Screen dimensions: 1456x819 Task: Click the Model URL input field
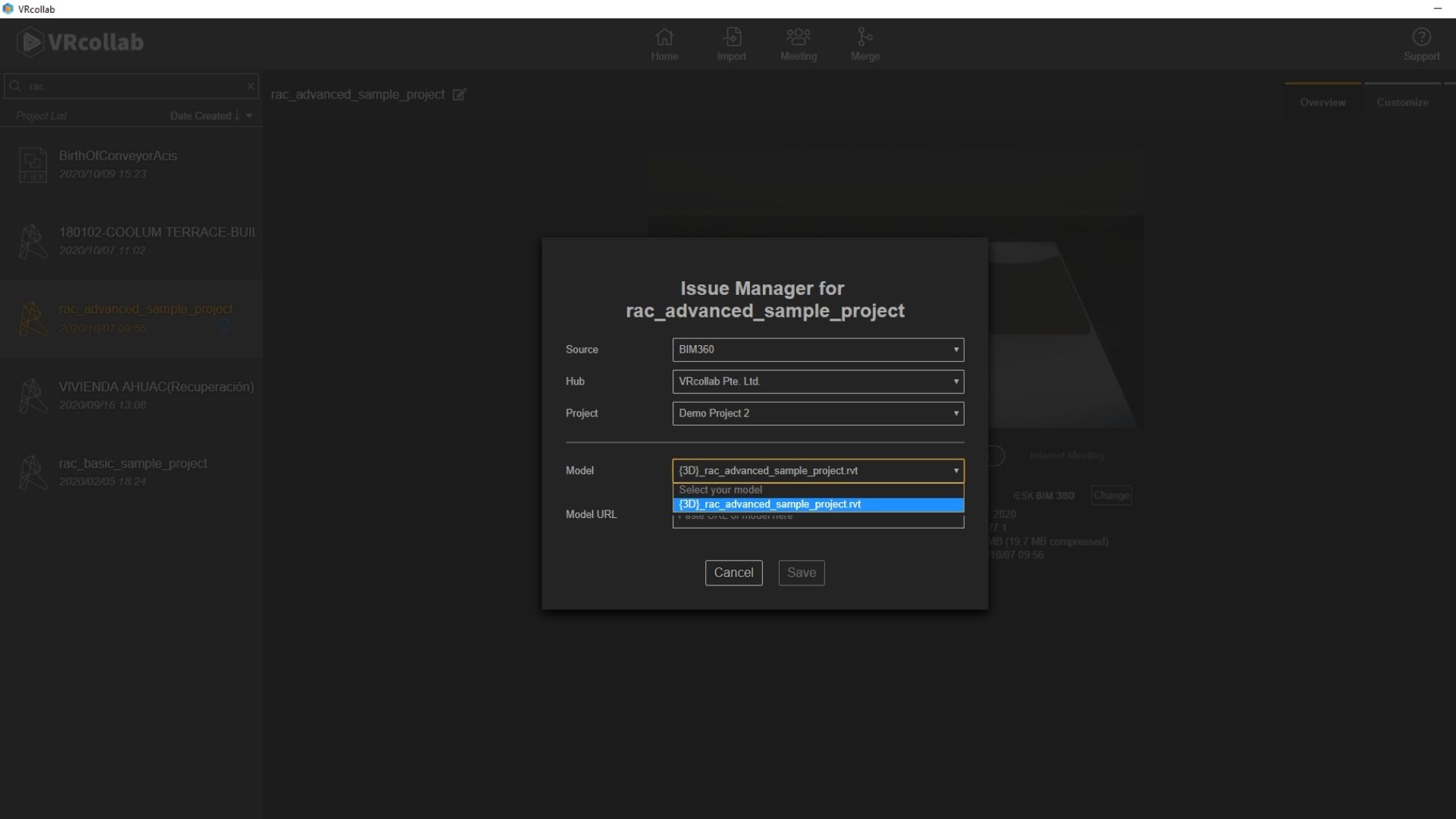[817, 522]
